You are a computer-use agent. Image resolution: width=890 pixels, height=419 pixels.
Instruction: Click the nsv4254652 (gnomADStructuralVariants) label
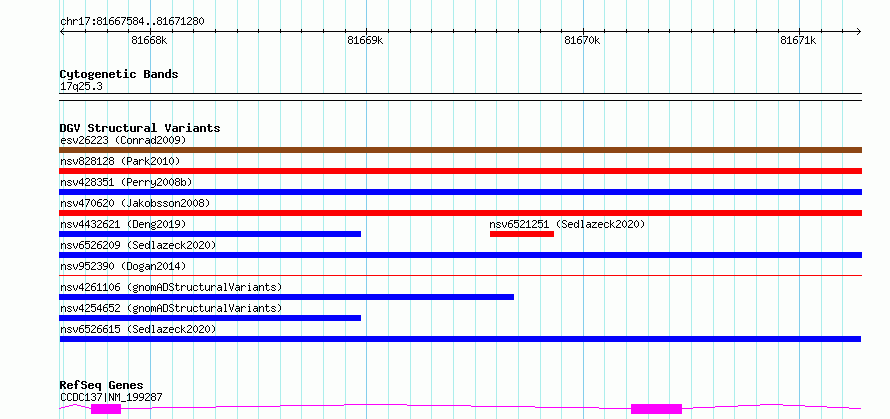[x=171, y=308]
